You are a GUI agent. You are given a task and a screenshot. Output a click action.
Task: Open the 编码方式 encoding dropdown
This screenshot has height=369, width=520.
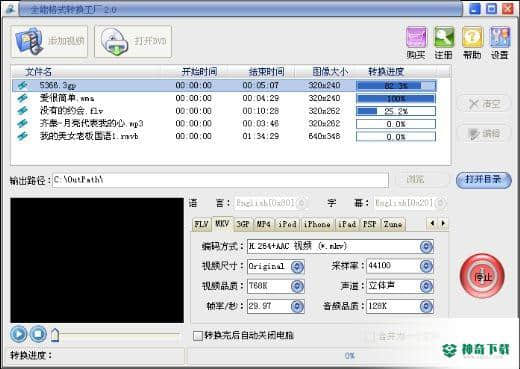pyautogui.click(x=426, y=247)
